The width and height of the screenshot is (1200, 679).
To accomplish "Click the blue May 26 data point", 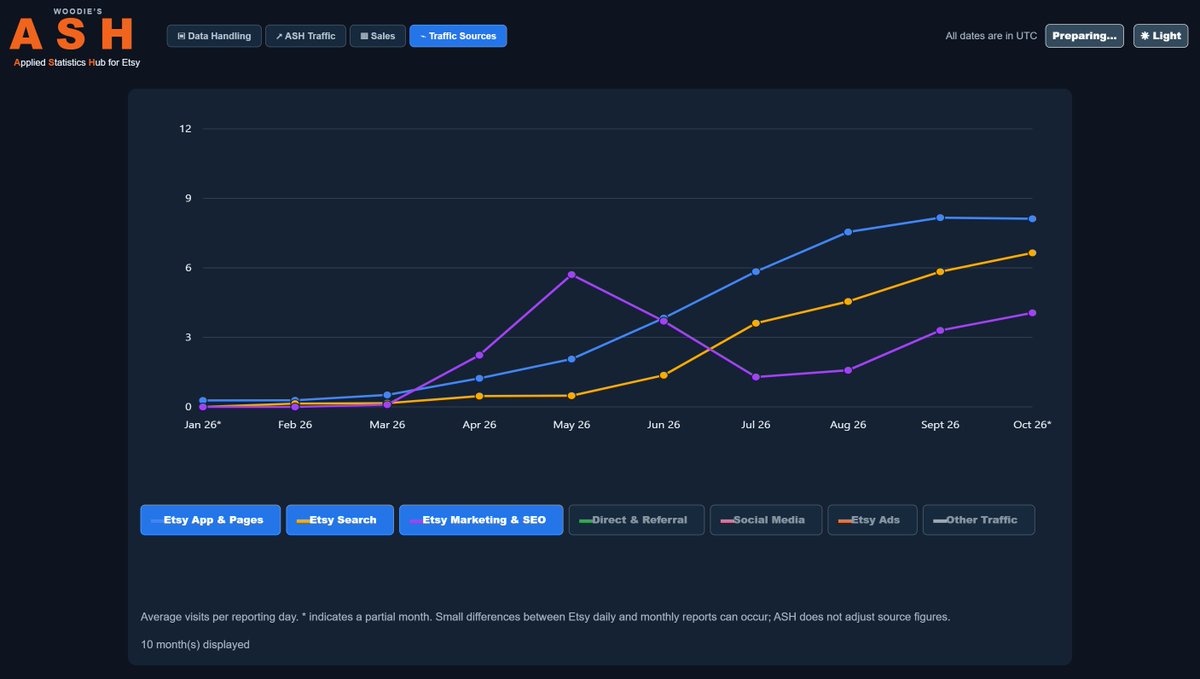I will click(571, 359).
